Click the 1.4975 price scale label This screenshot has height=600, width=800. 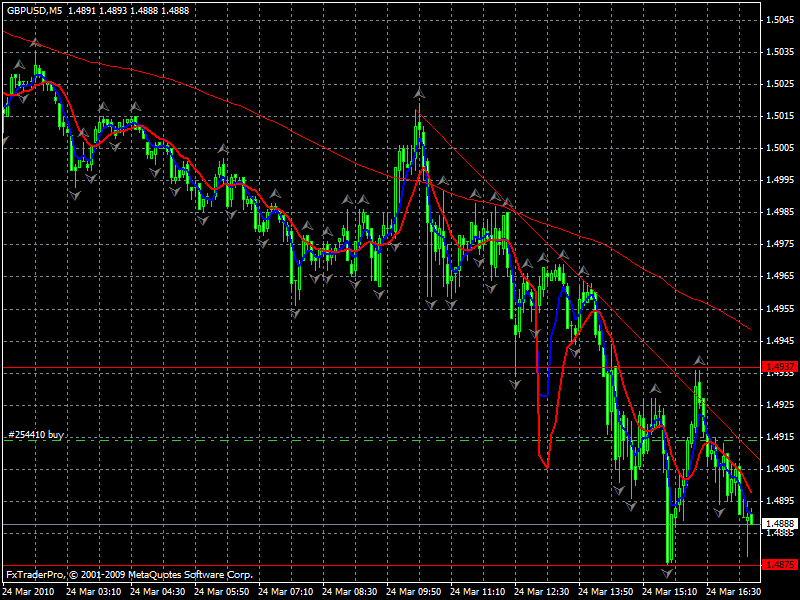[780, 244]
